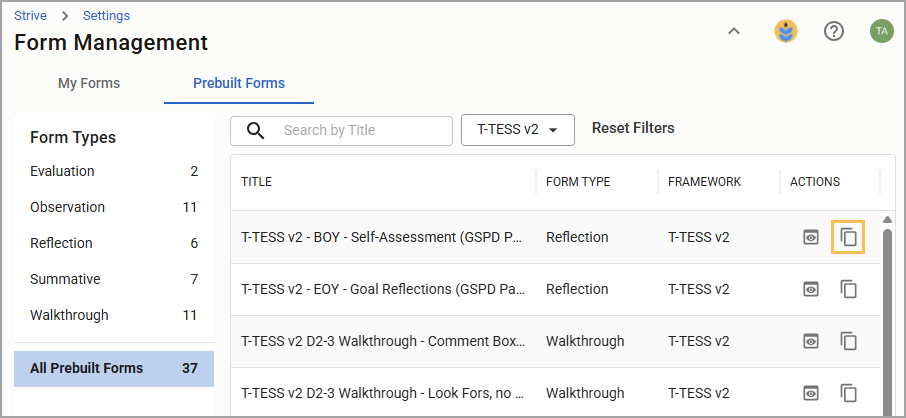Open the help question mark icon
This screenshot has width=906, height=418.
(834, 31)
